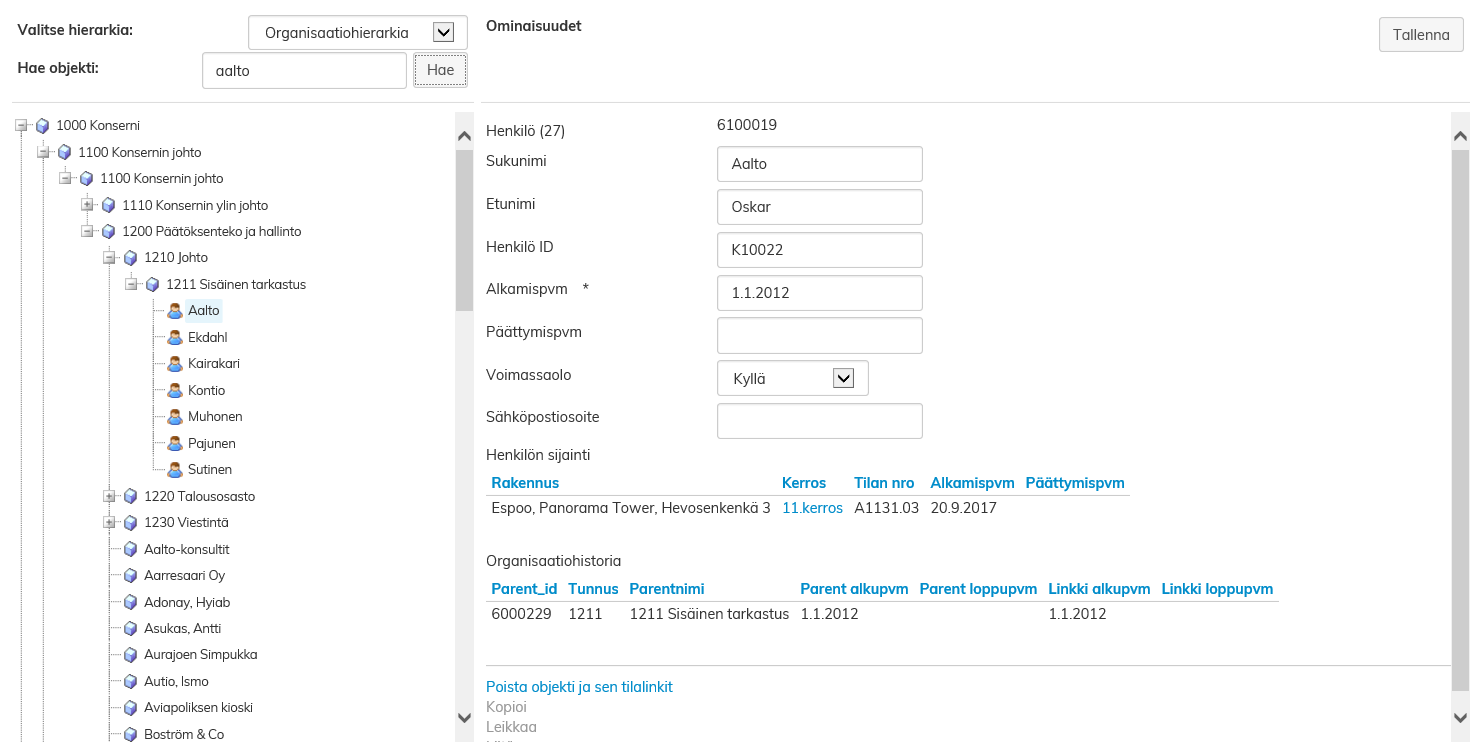The image size is (1472, 744).
Task: Expand the 1220 Talousosasto tree node
Action: [x=109, y=496]
